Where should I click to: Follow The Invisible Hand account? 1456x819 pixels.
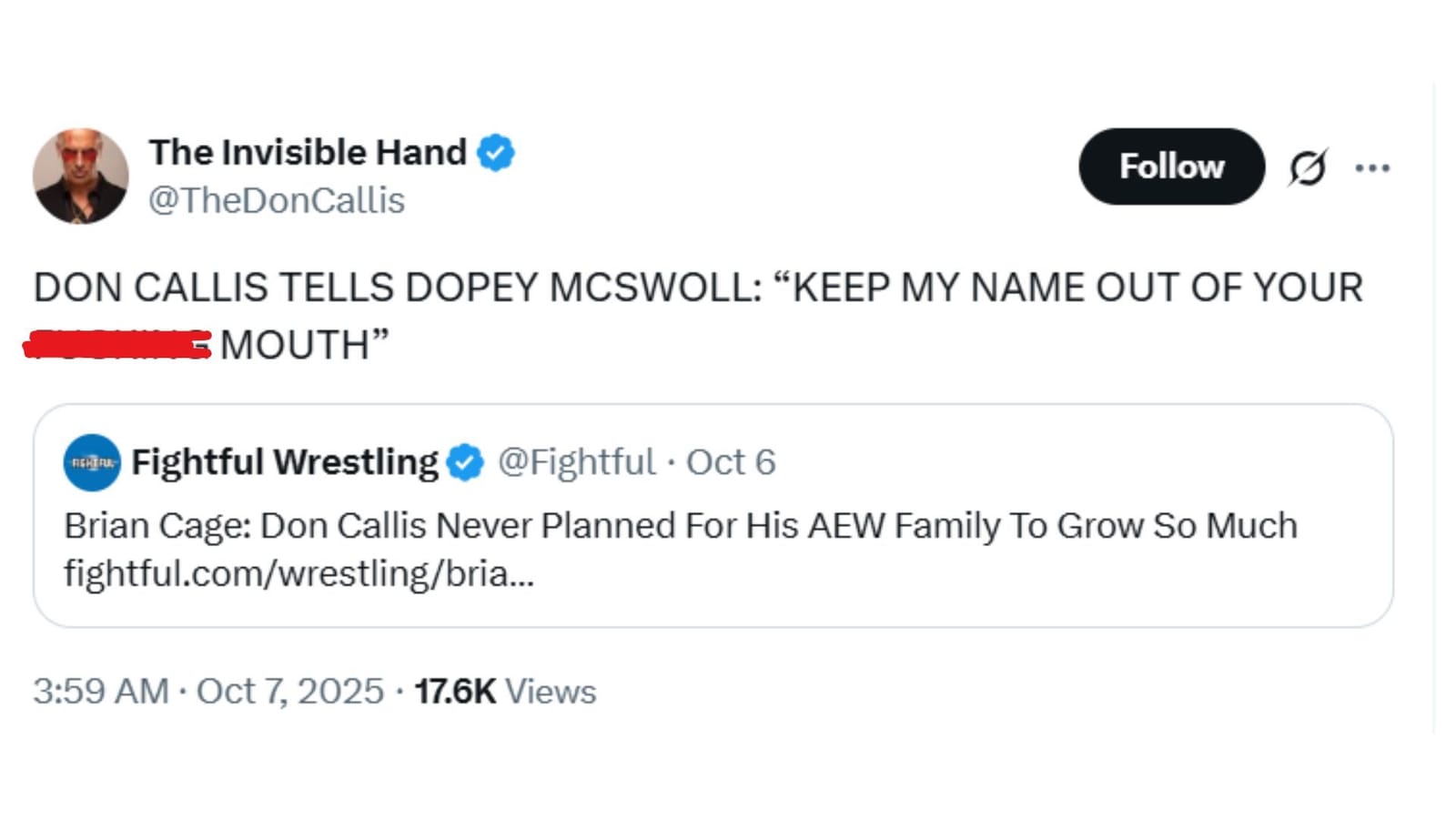(x=1170, y=167)
